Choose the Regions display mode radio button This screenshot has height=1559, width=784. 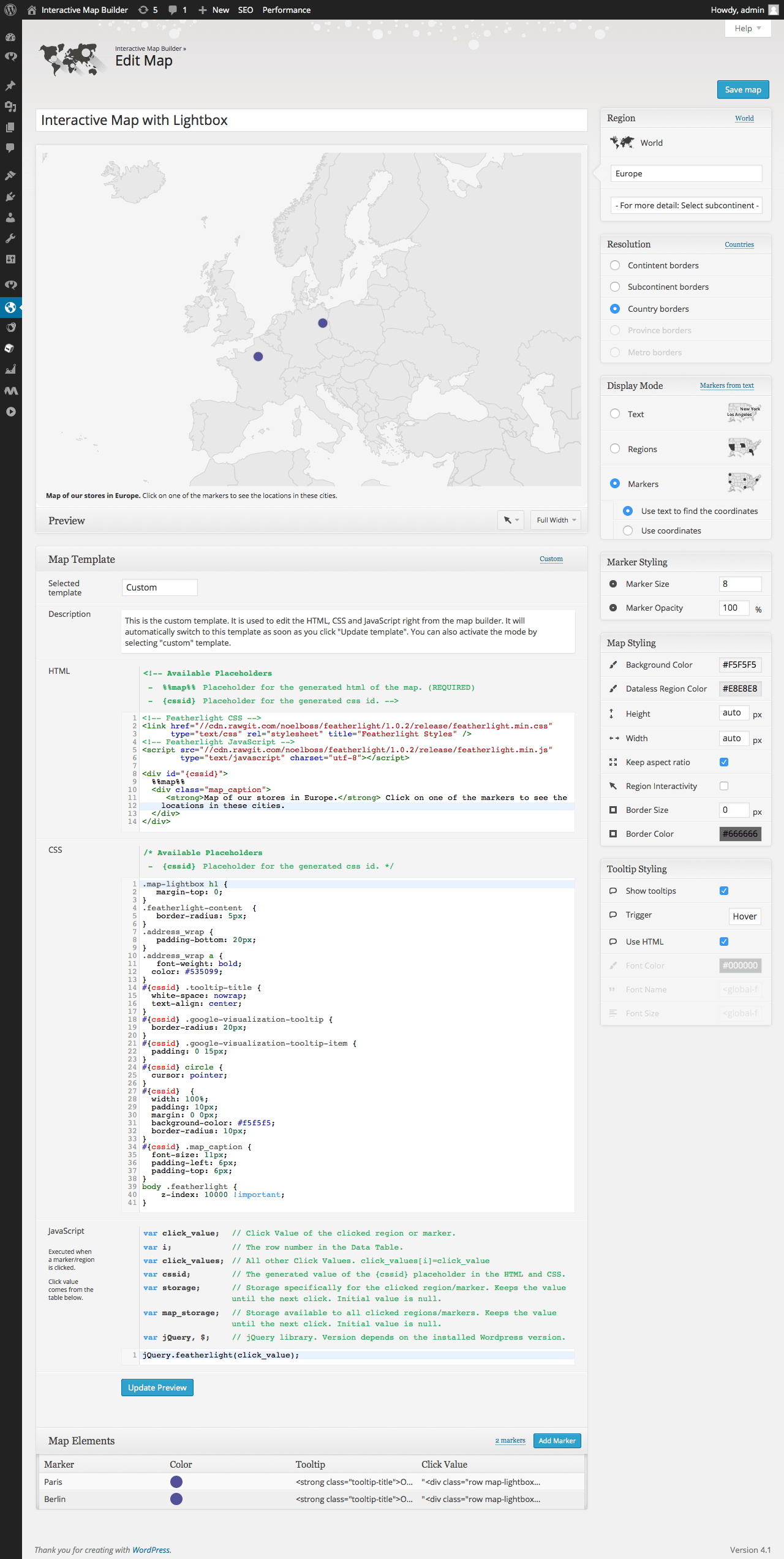coord(615,448)
